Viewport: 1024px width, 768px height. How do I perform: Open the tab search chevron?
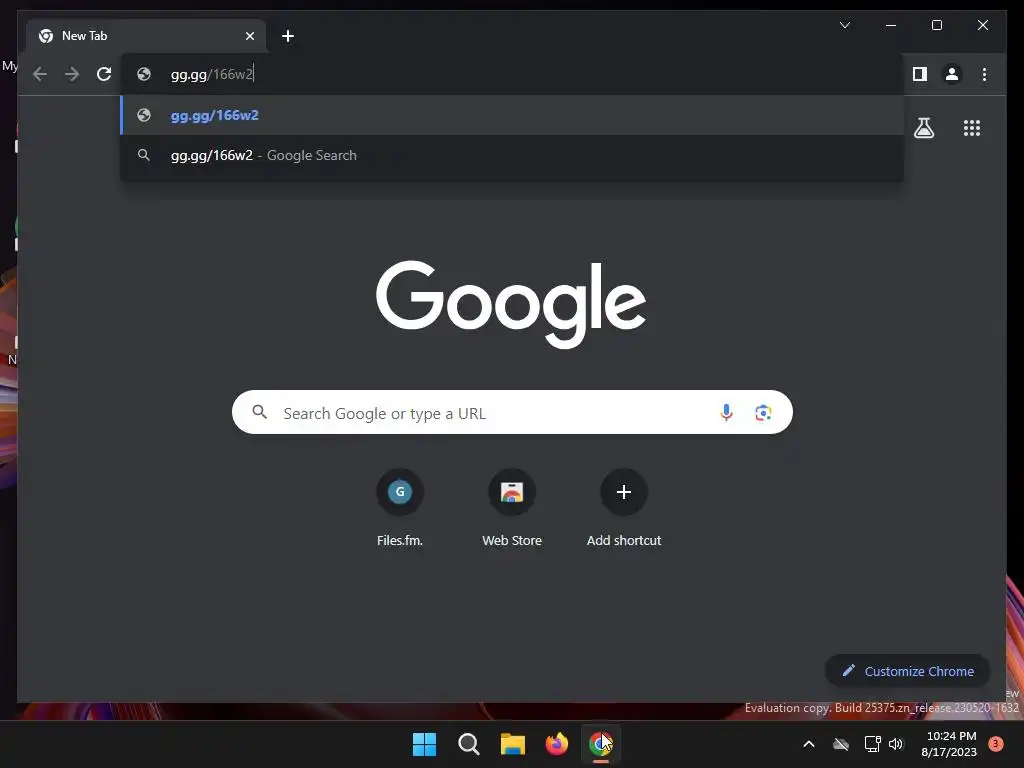(844, 25)
